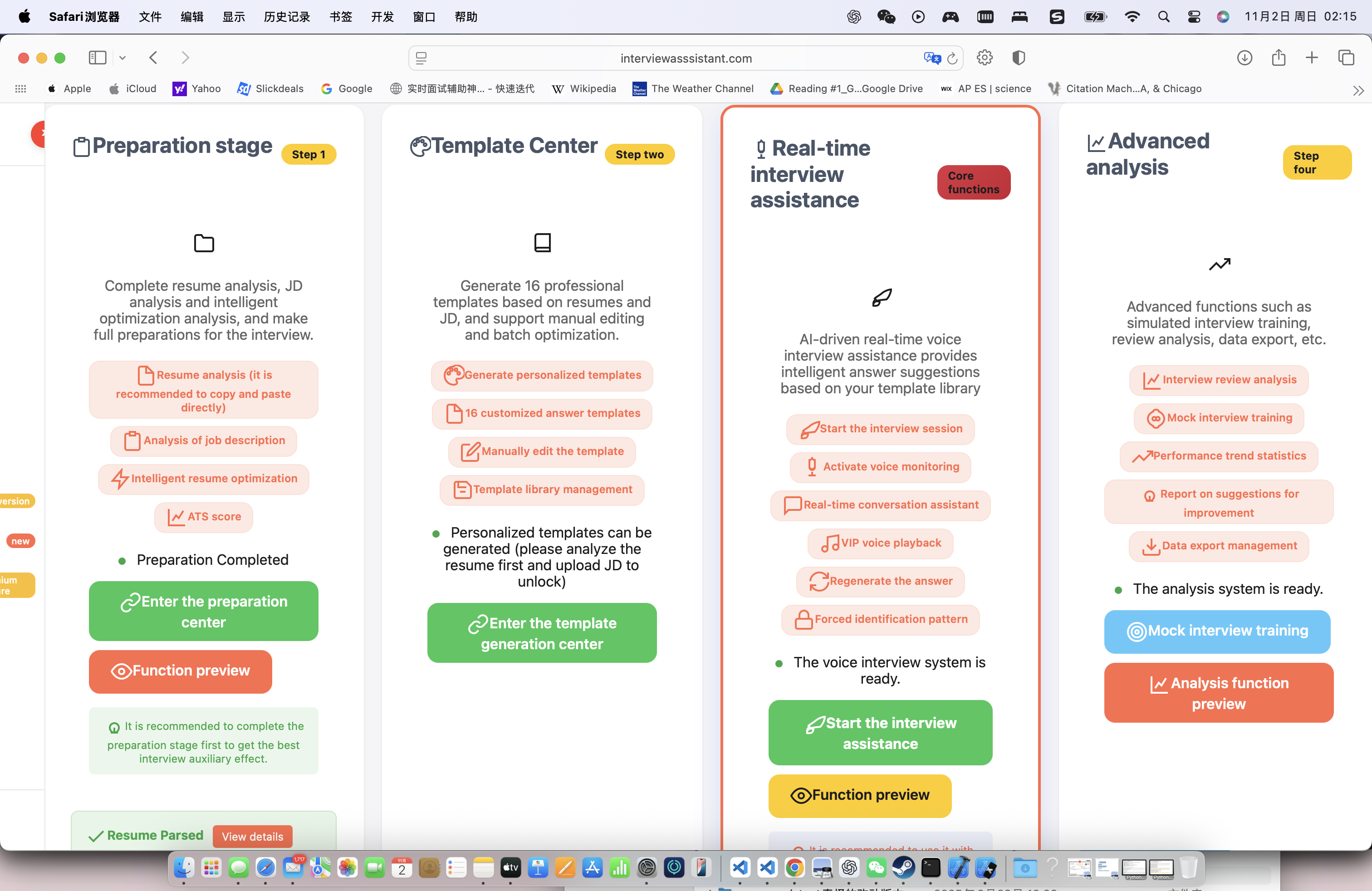1372x891 pixels.
Task: Activate voice monitoring
Action: [x=880, y=467]
